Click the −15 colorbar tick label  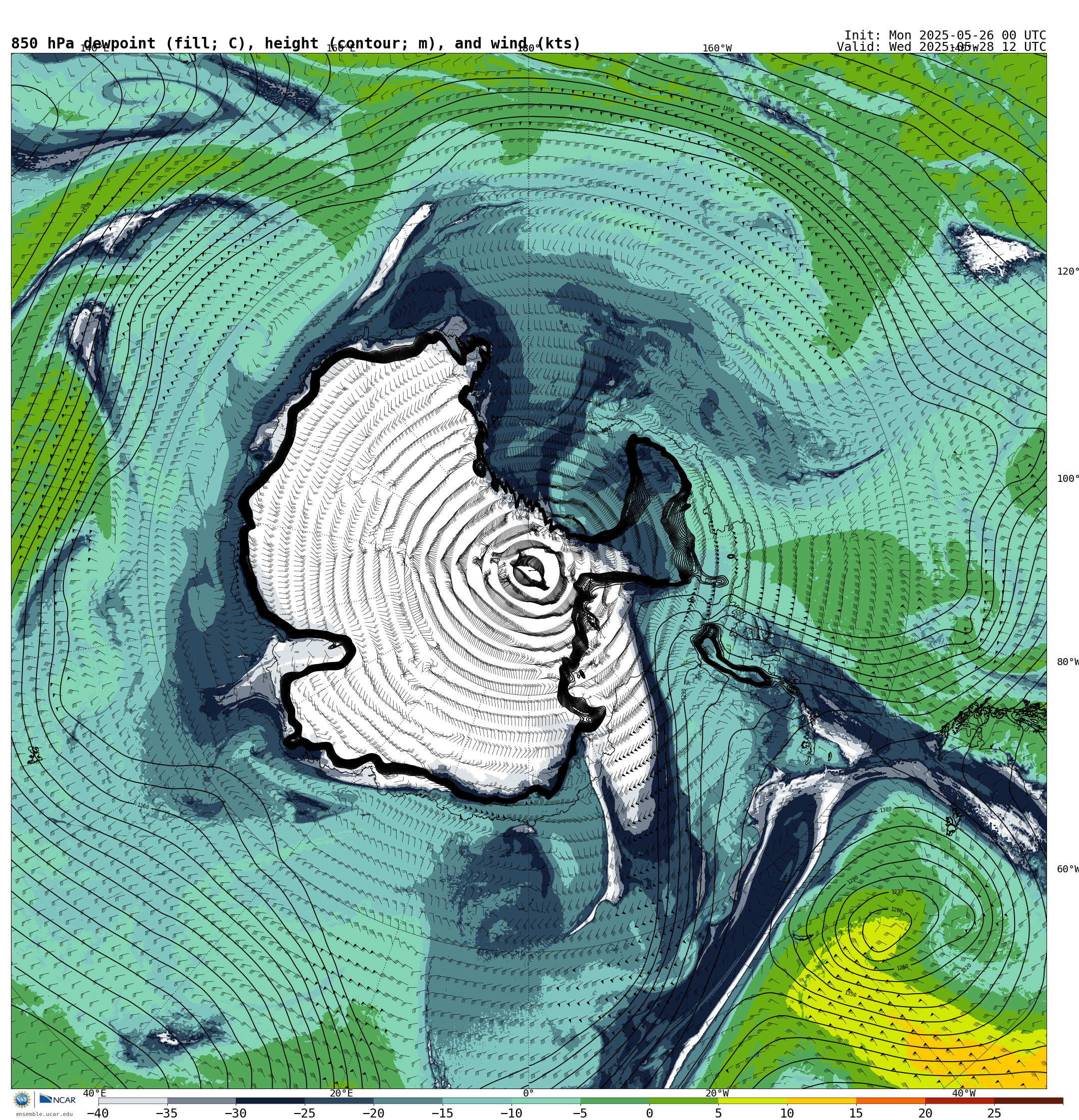point(442,1113)
